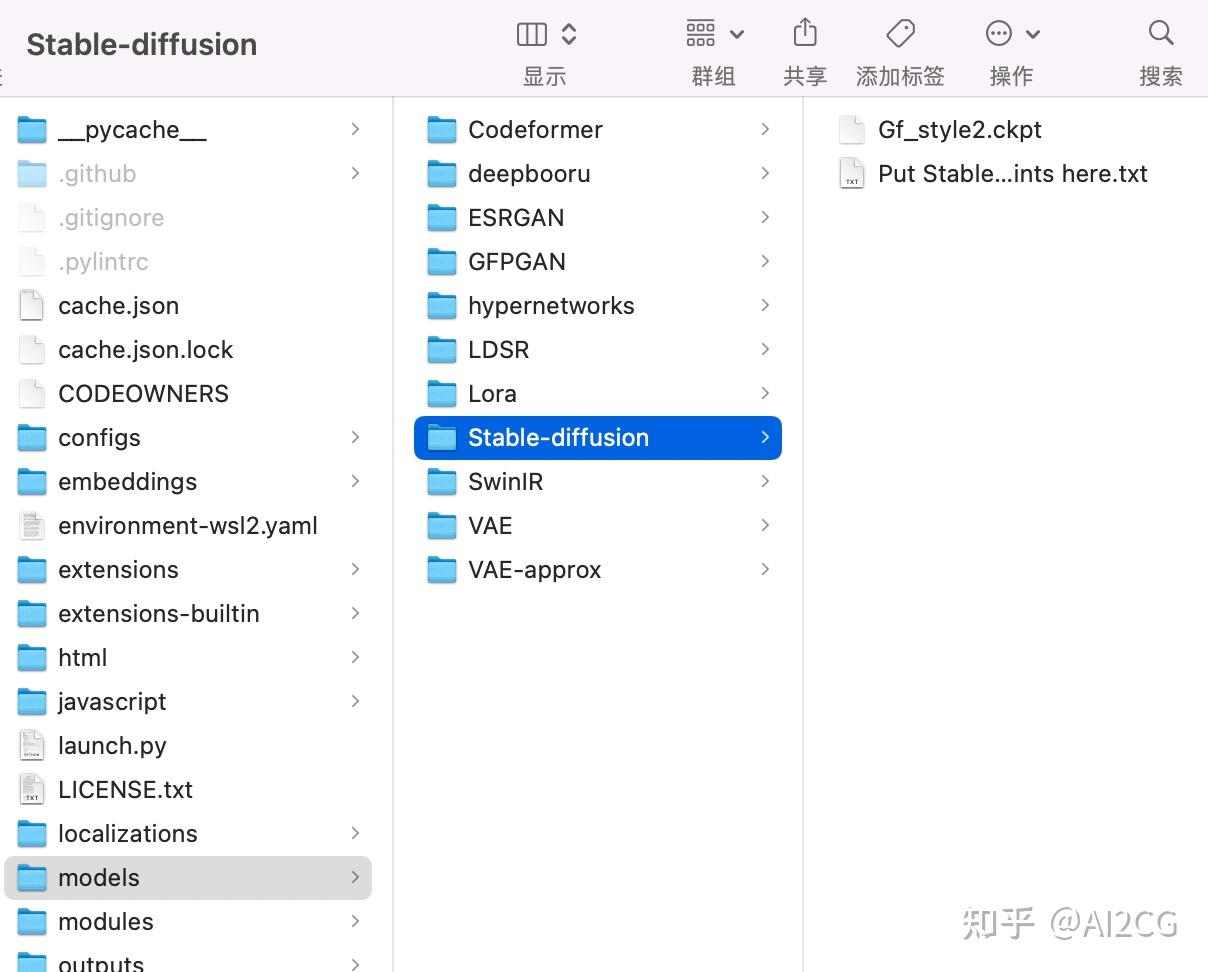Image resolution: width=1208 pixels, height=972 pixels.
Task: Click the VAE-approx folder name
Action: pyautogui.click(x=535, y=570)
